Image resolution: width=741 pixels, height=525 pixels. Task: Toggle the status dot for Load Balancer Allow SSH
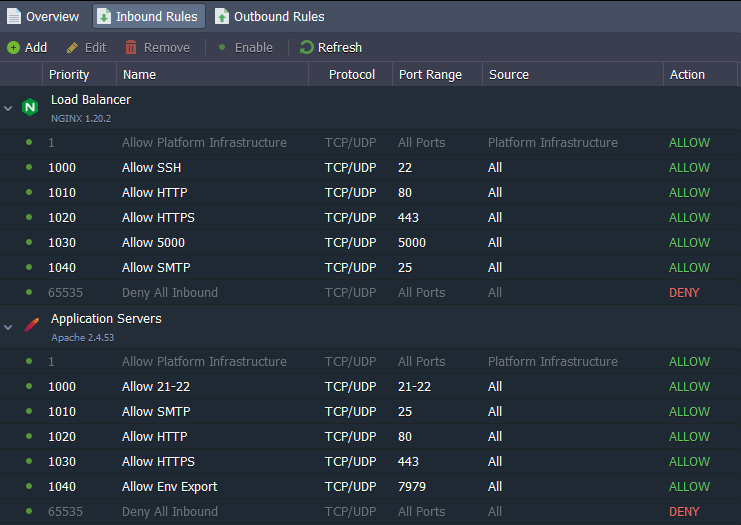(29, 167)
